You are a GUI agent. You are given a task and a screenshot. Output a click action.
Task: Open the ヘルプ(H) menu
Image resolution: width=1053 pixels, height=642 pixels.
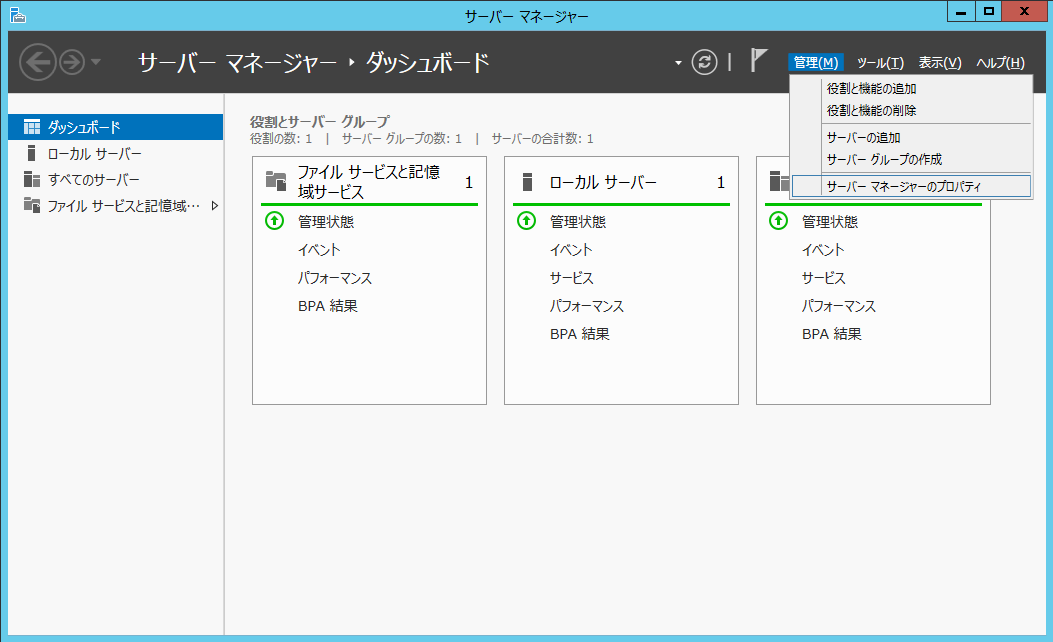pyautogui.click(x=1000, y=63)
